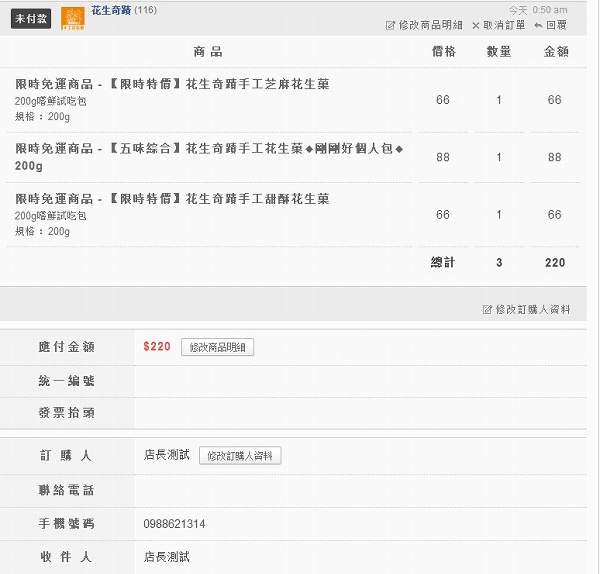Click the edit icon beside 修改訂購人資料 bar
This screenshot has height=574, width=600.
click(487, 309)
